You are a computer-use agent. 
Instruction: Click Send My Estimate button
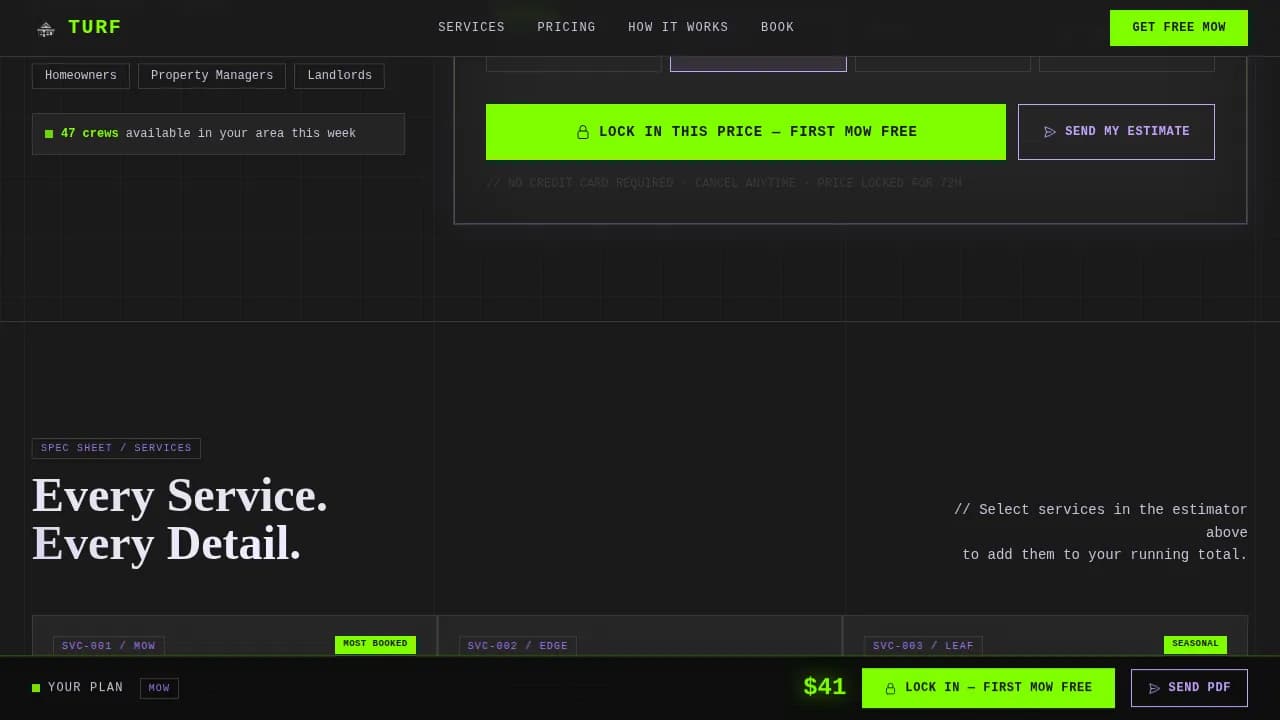tap(1116, 132)
